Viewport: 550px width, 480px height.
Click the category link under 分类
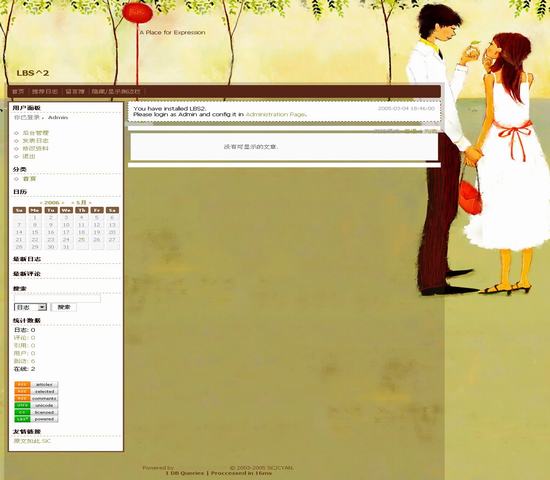(29, 179)
